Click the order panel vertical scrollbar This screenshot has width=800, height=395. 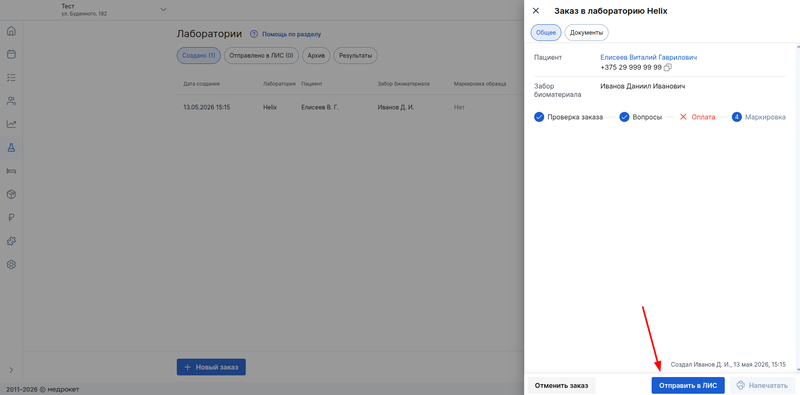797,207
